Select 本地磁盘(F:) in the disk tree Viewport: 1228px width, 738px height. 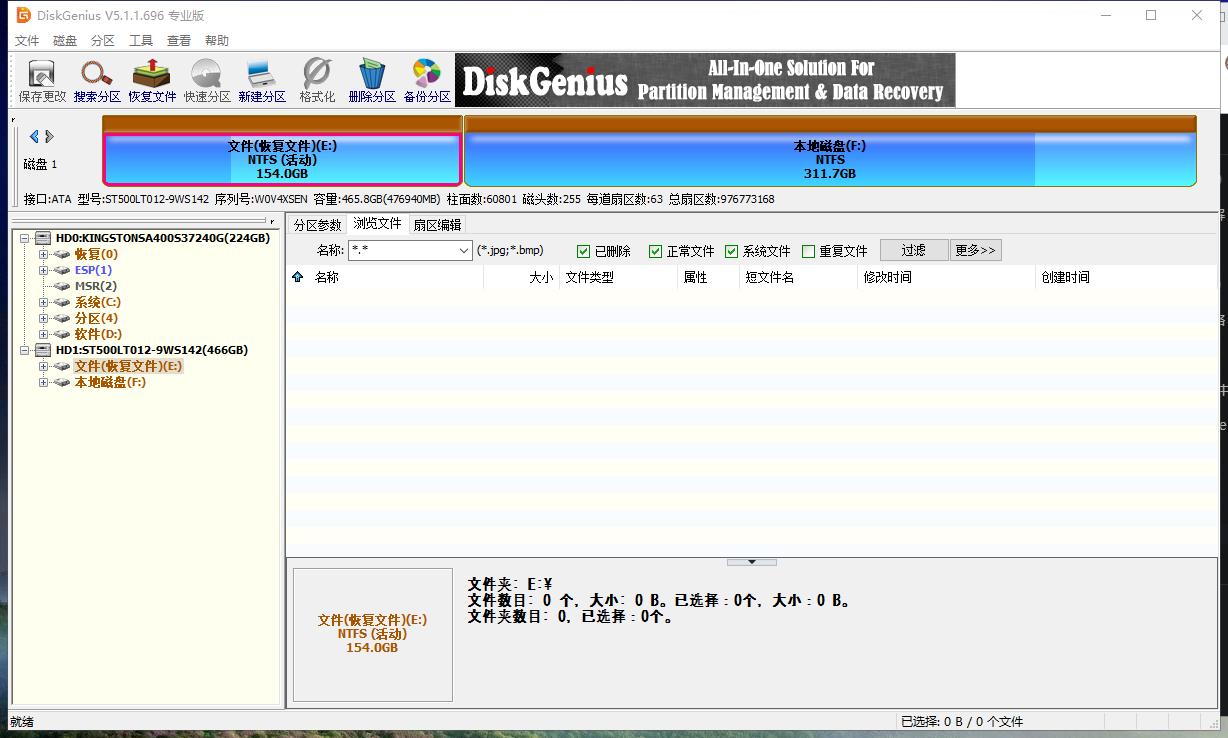[110, 382]
